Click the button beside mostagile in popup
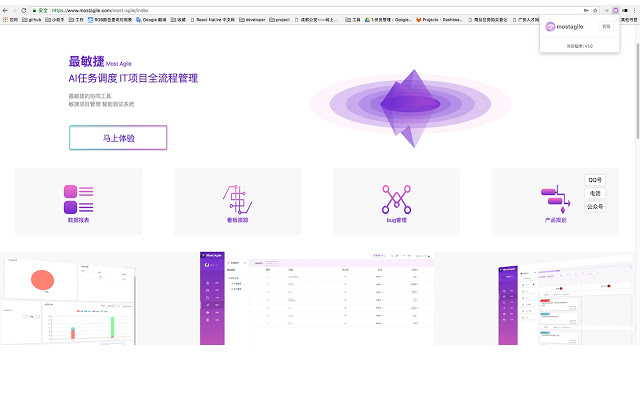Viewport: 640px width, 400px height. click(606, 27)
